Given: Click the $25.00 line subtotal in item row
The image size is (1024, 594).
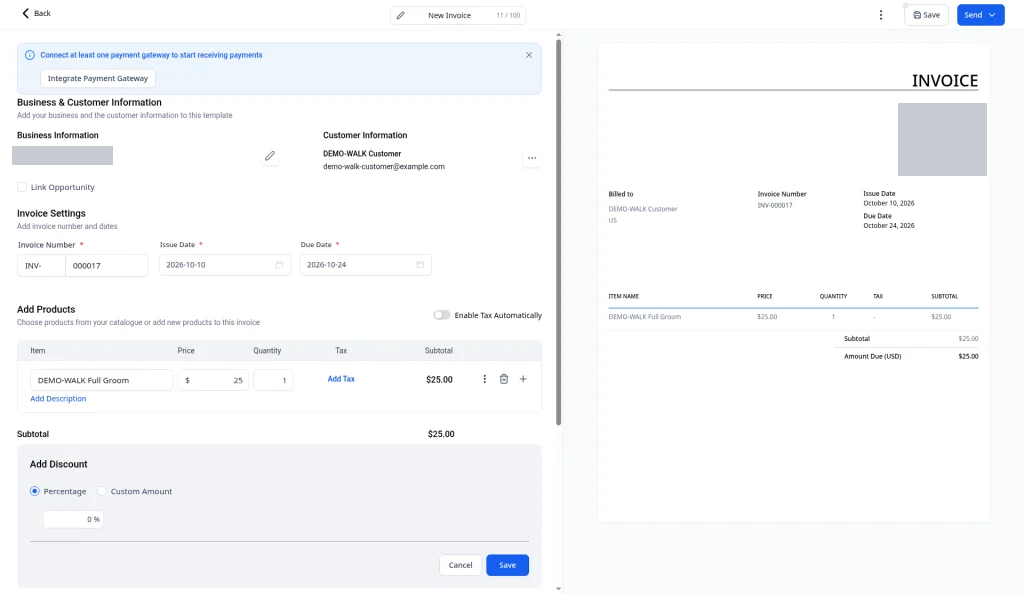Looking at the screenshot, I should 439,379.
